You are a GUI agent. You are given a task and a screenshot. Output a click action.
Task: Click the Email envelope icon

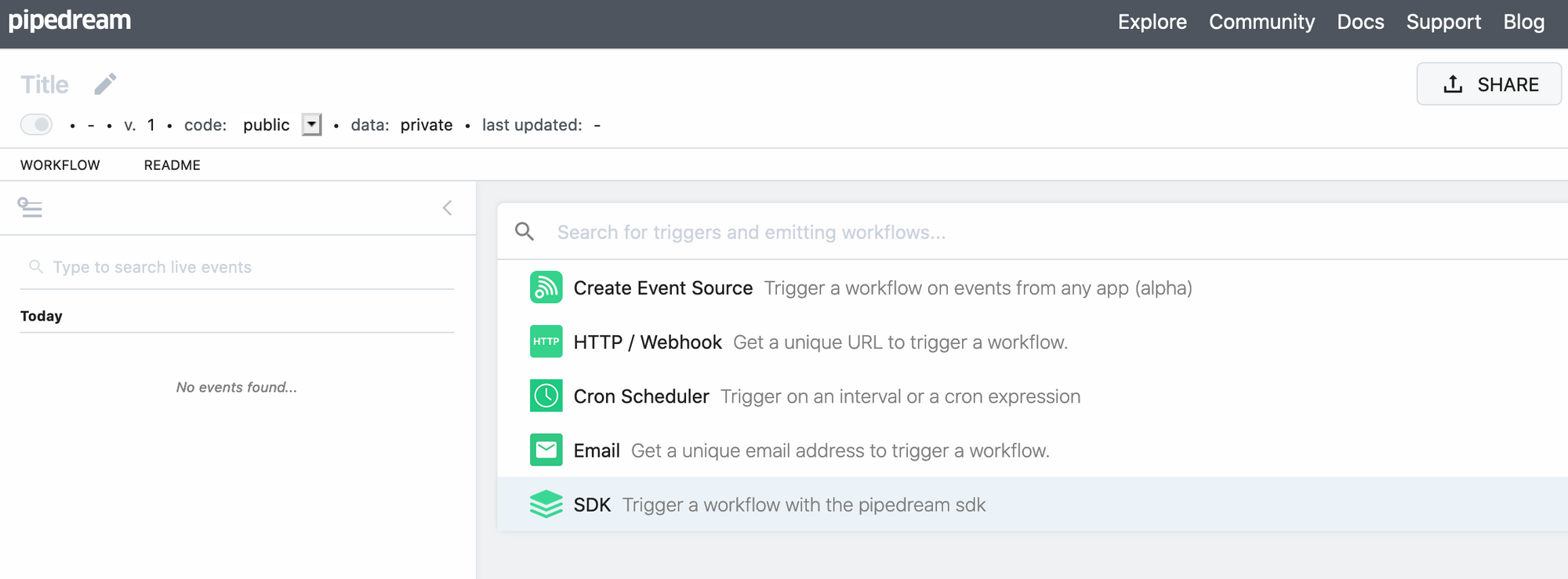coord(546,450)
